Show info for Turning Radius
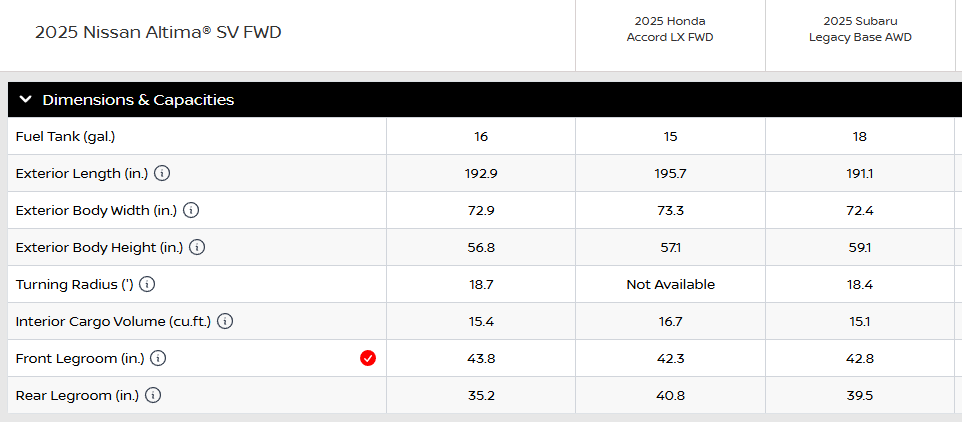This screenshot has height=422, width=962. click(147, 284)
